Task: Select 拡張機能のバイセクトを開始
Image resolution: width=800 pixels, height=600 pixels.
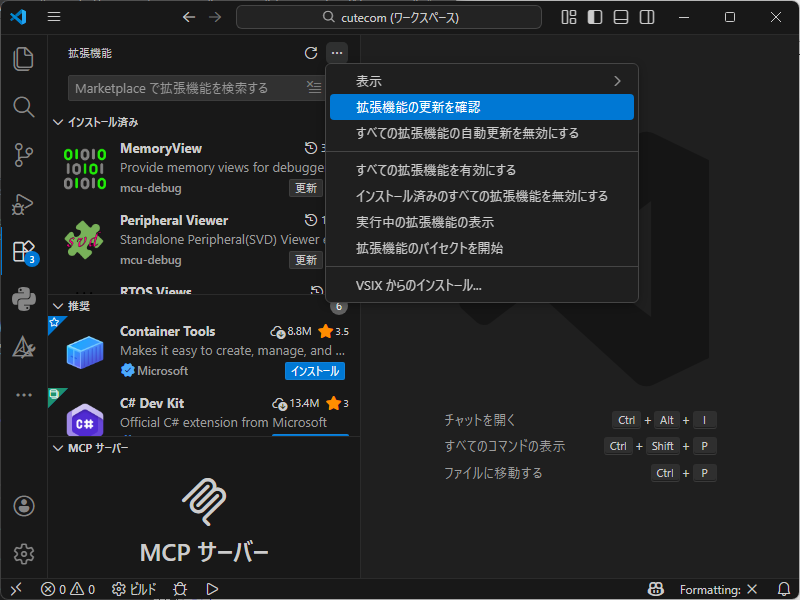Action: point(482,248)
